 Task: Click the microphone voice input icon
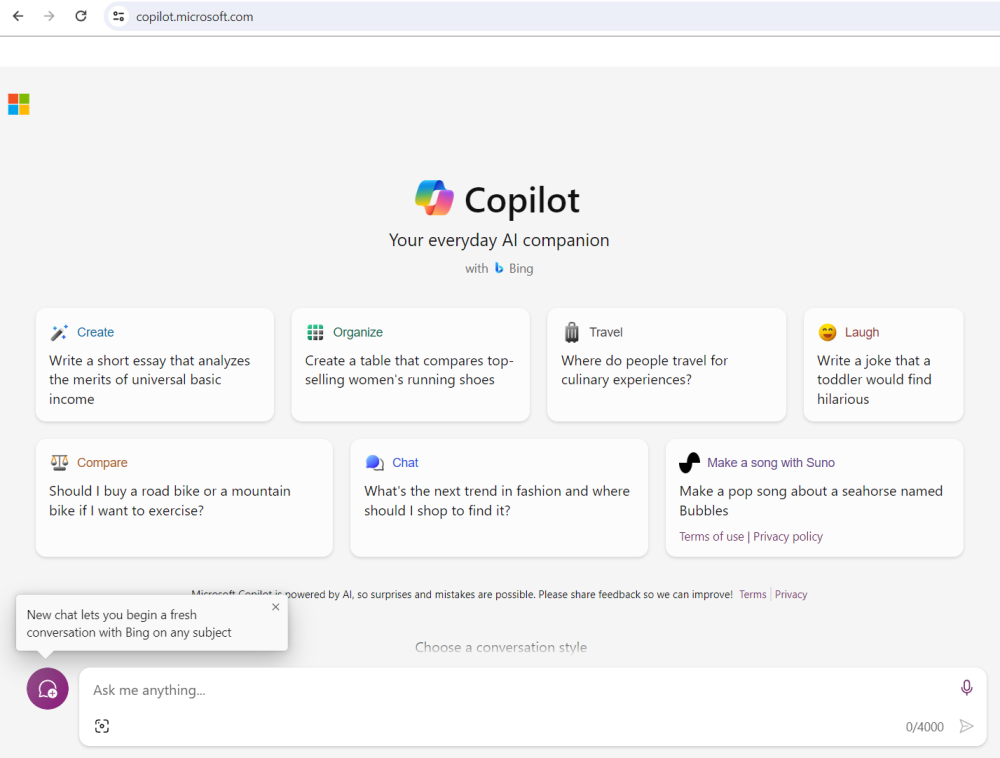(x=966, y=688)
